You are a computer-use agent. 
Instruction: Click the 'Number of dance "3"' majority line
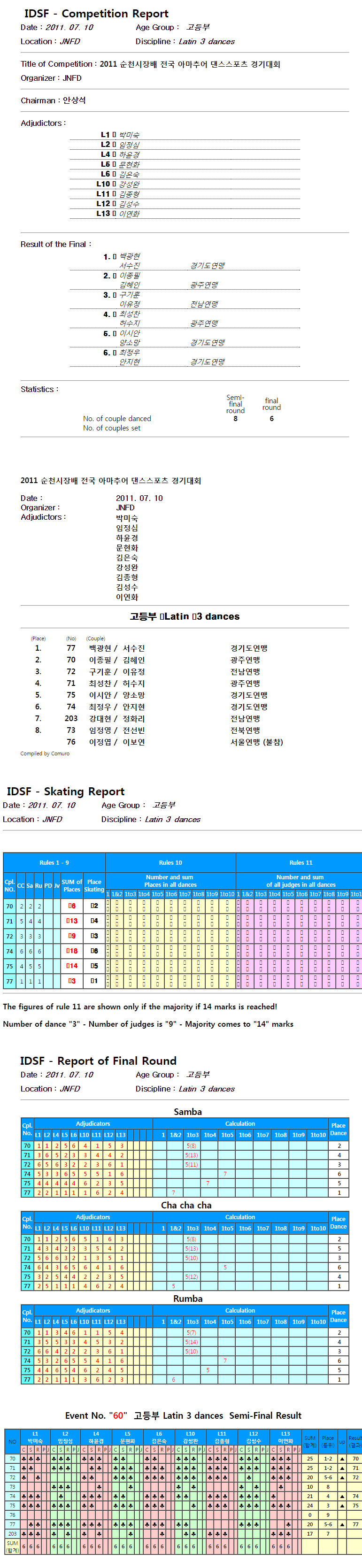tap(148, 1024)
